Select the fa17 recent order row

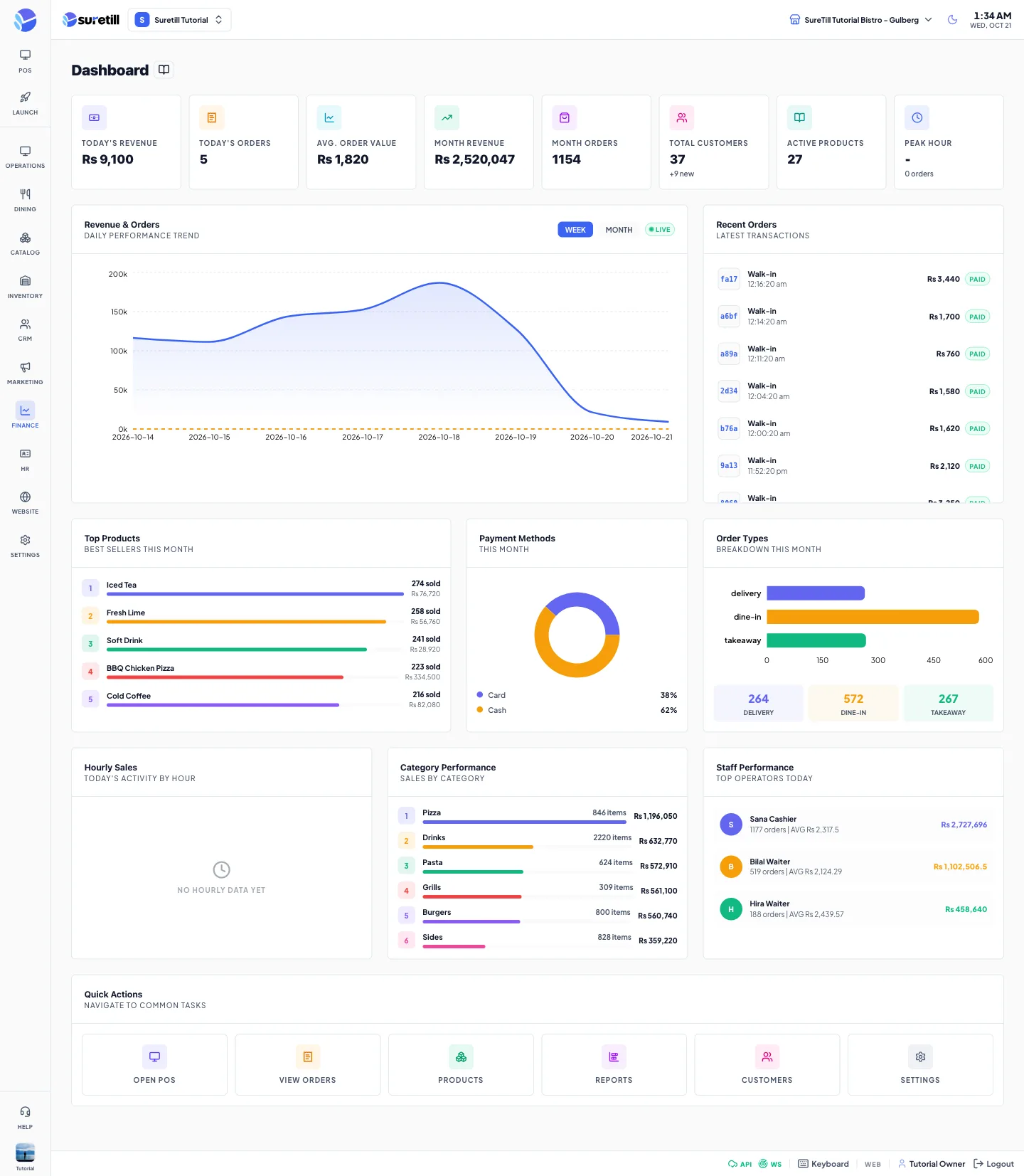(x=853, y=279)
